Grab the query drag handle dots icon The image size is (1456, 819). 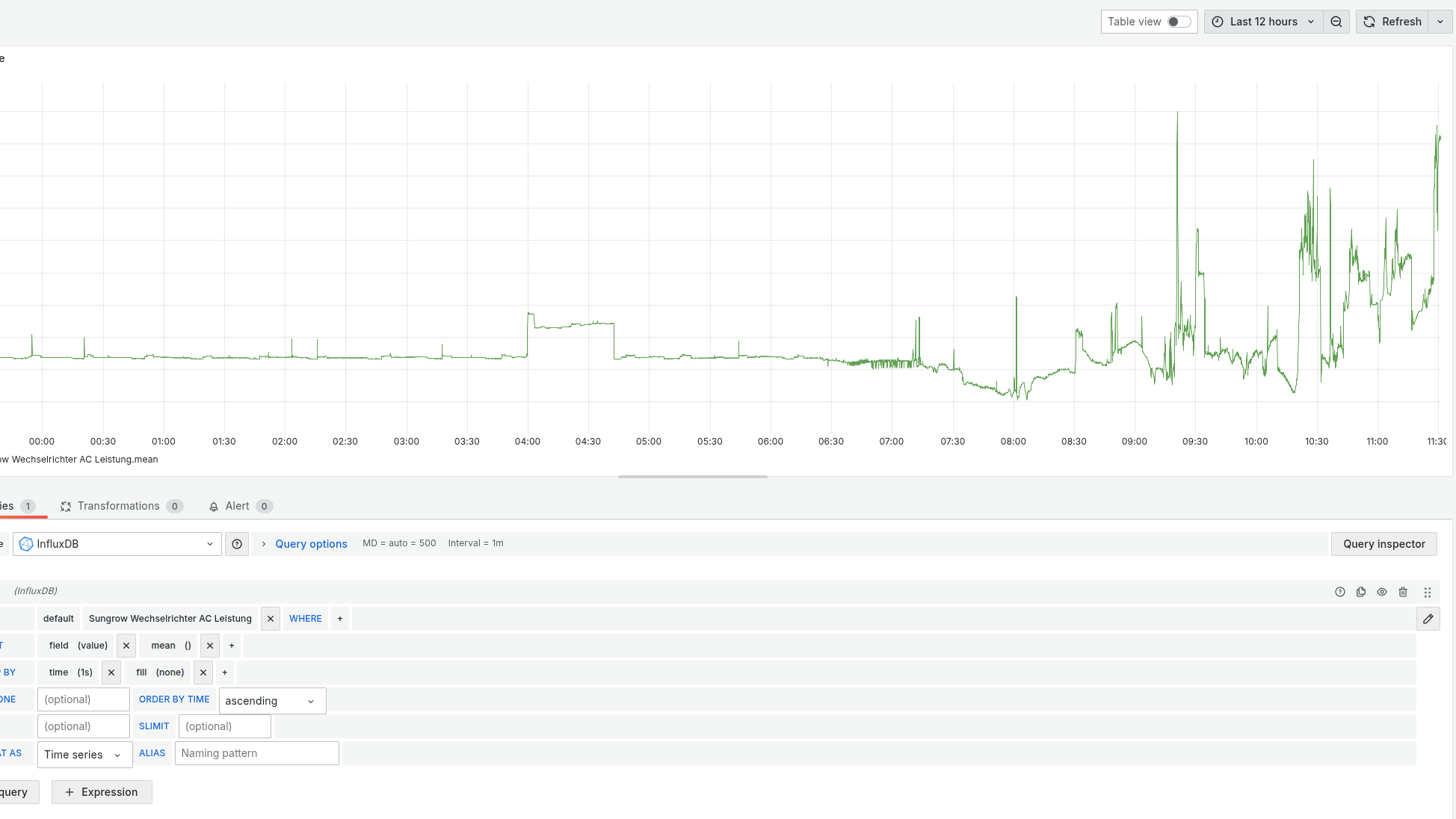[1428, 591]
